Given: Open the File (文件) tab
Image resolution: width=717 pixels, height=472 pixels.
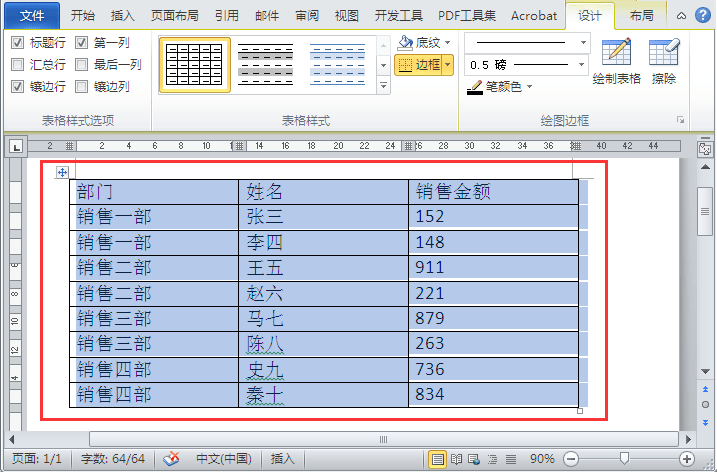Looking at the screenshot, I should click(32, 16).
